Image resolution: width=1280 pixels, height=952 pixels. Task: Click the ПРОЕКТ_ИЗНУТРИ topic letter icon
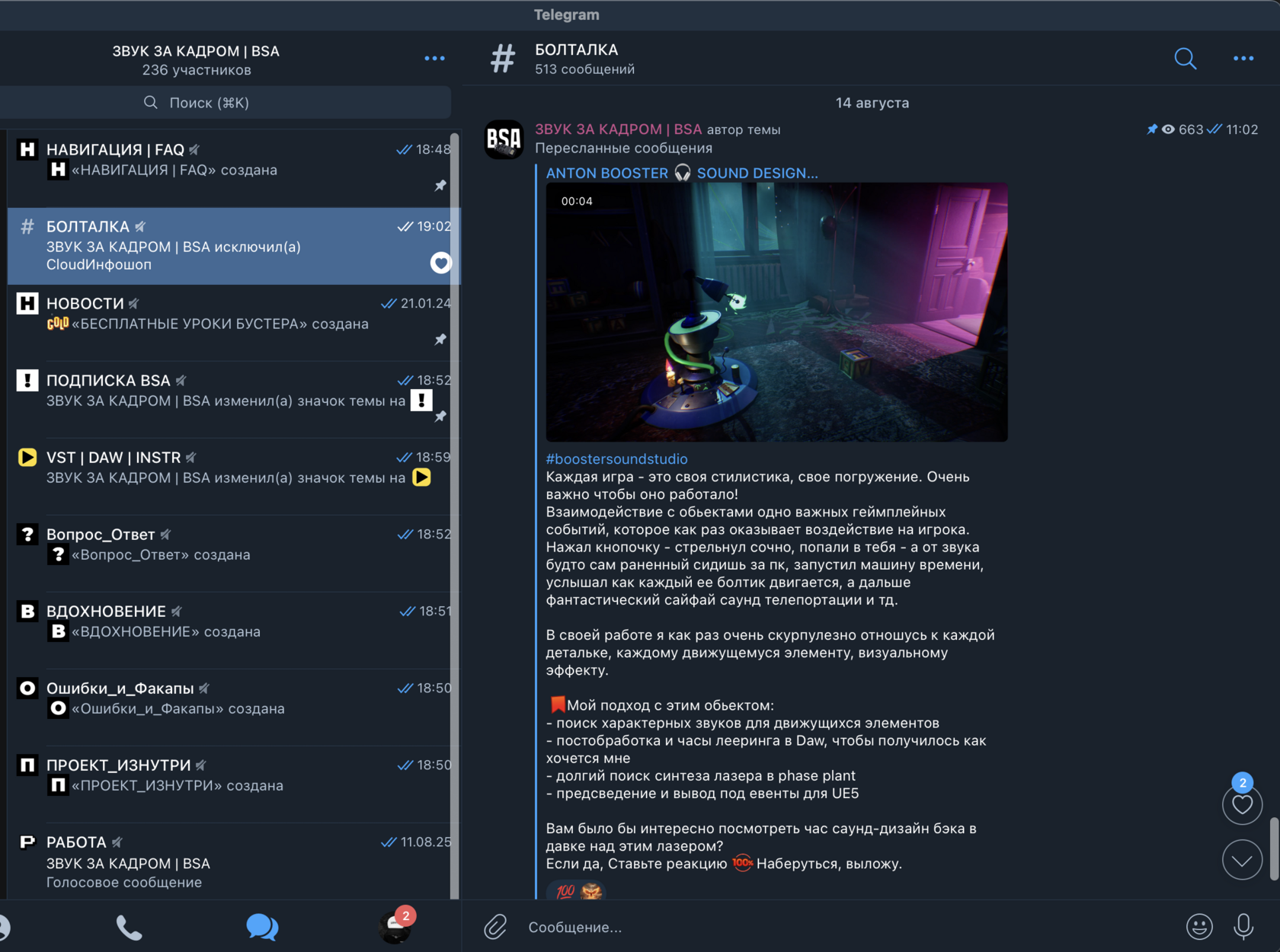point(27,765)
